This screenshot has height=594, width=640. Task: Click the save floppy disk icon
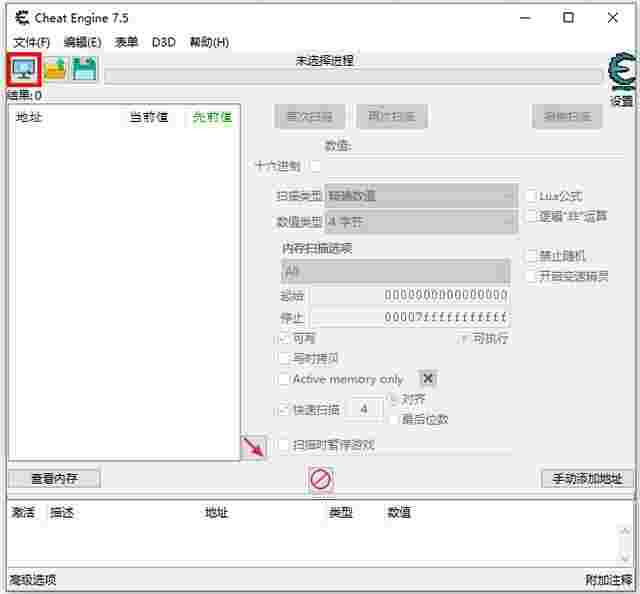tap(84, 69)
